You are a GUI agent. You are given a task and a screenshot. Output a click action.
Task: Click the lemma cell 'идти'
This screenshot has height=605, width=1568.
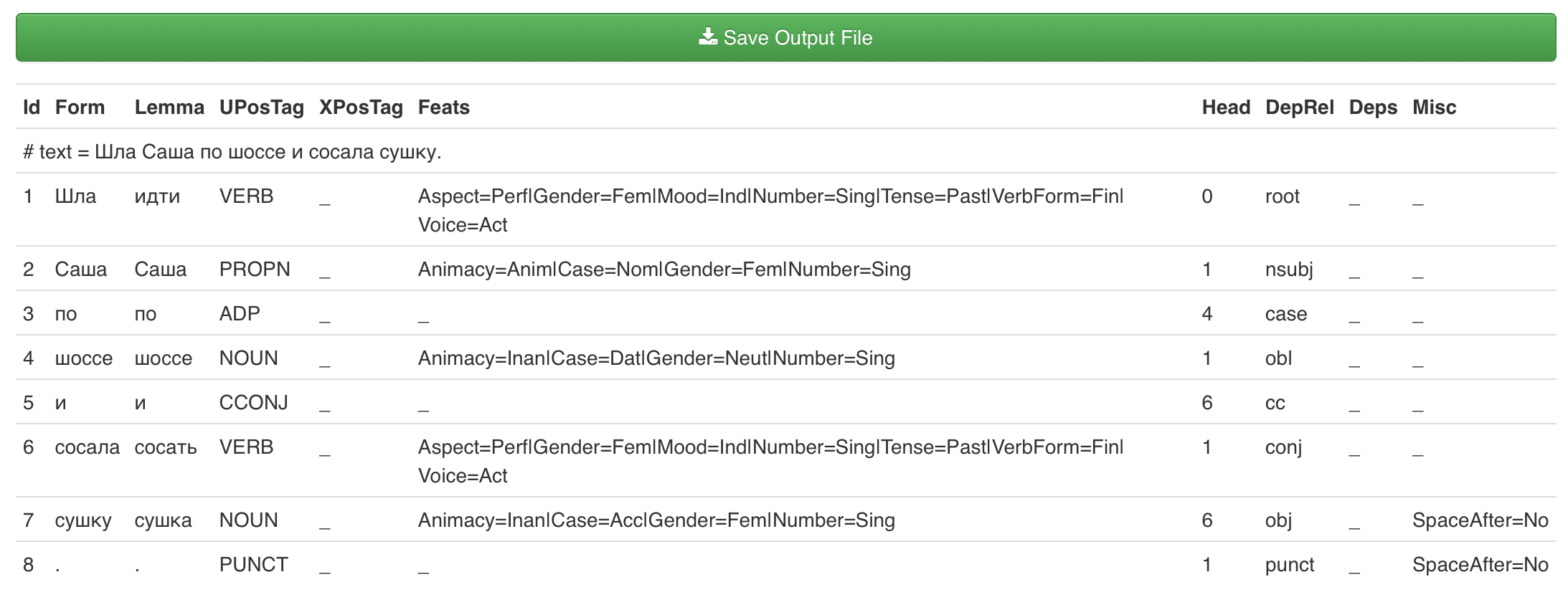[157, 196]
